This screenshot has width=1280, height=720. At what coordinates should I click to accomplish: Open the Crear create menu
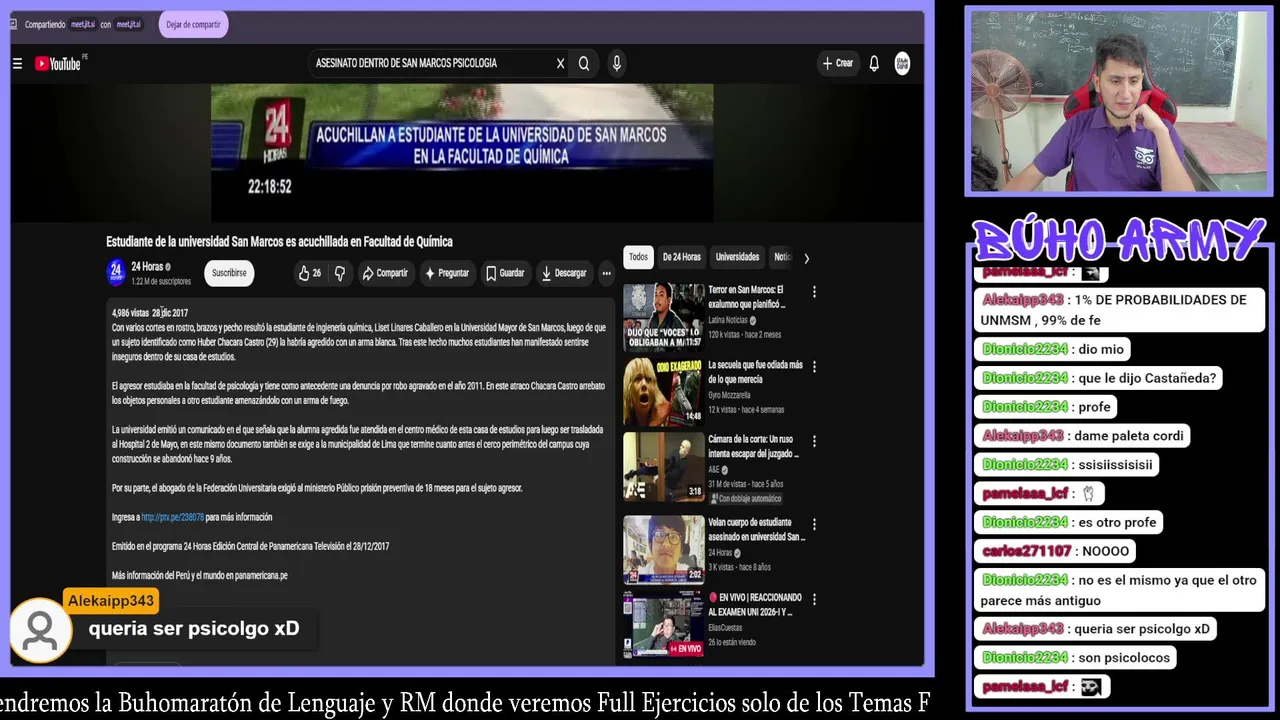(837, 63)
